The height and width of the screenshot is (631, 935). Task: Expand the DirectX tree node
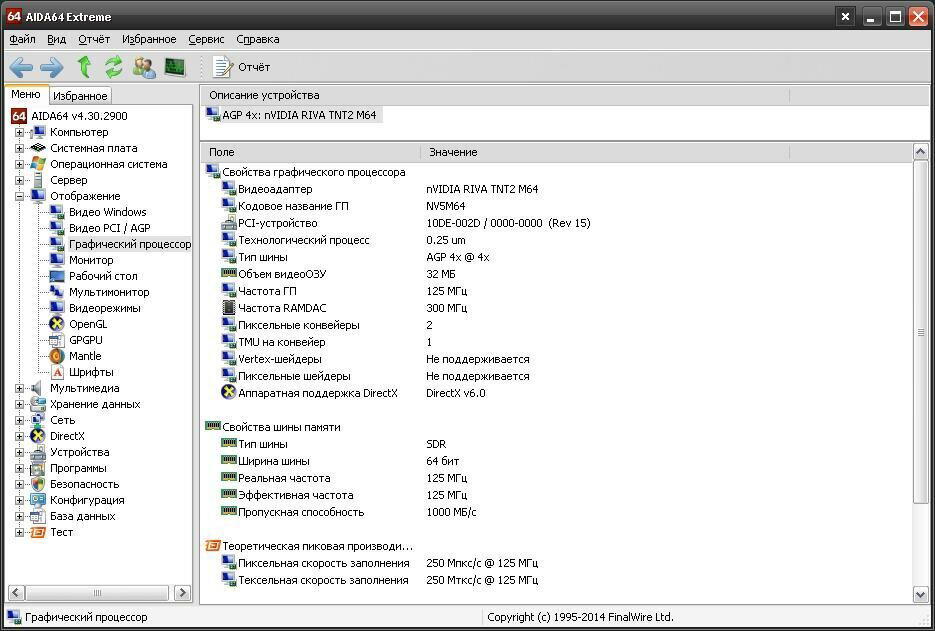coord(20,437)
